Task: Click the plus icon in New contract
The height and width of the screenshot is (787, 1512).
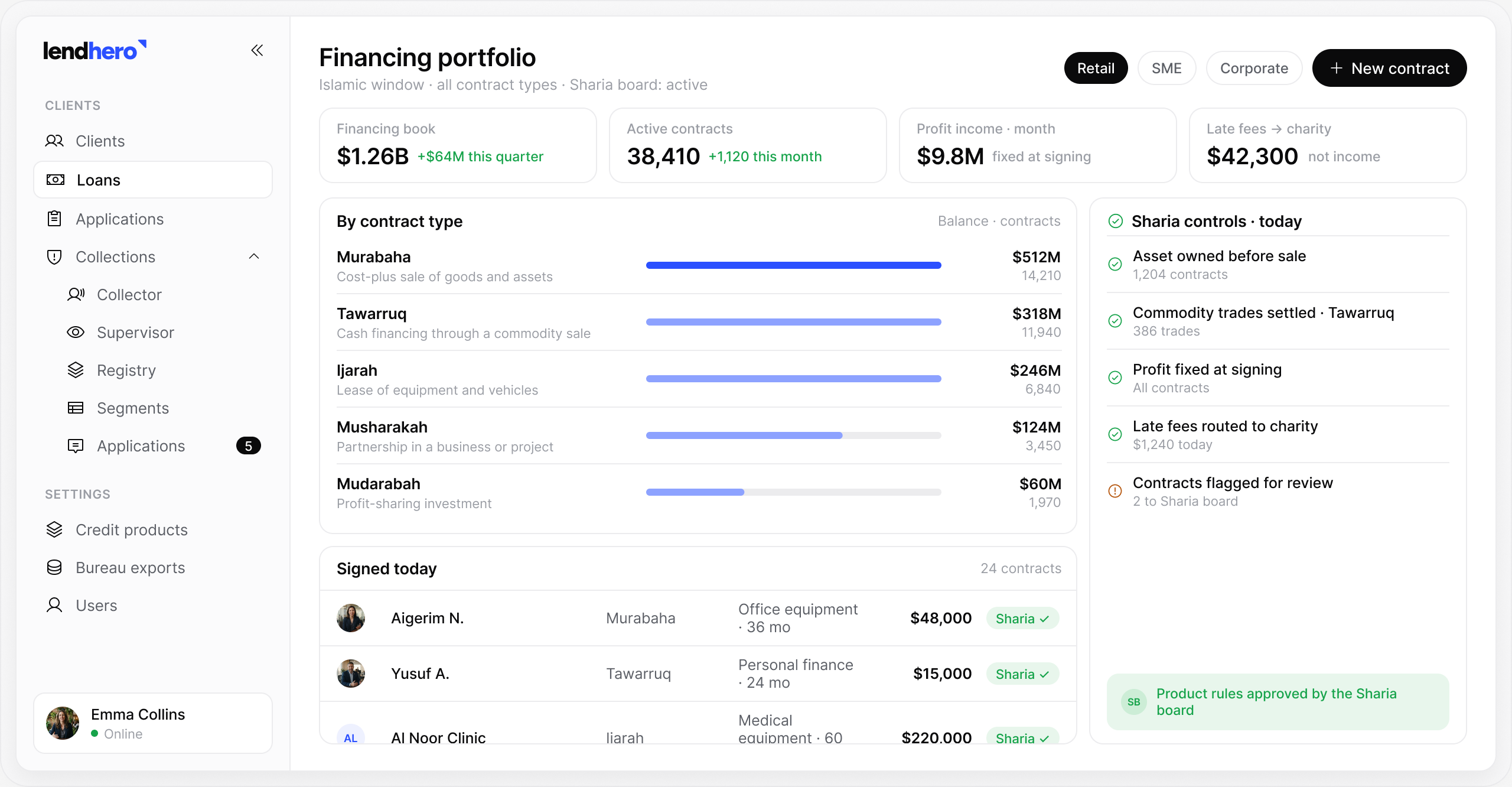Action: (1337, 68)
